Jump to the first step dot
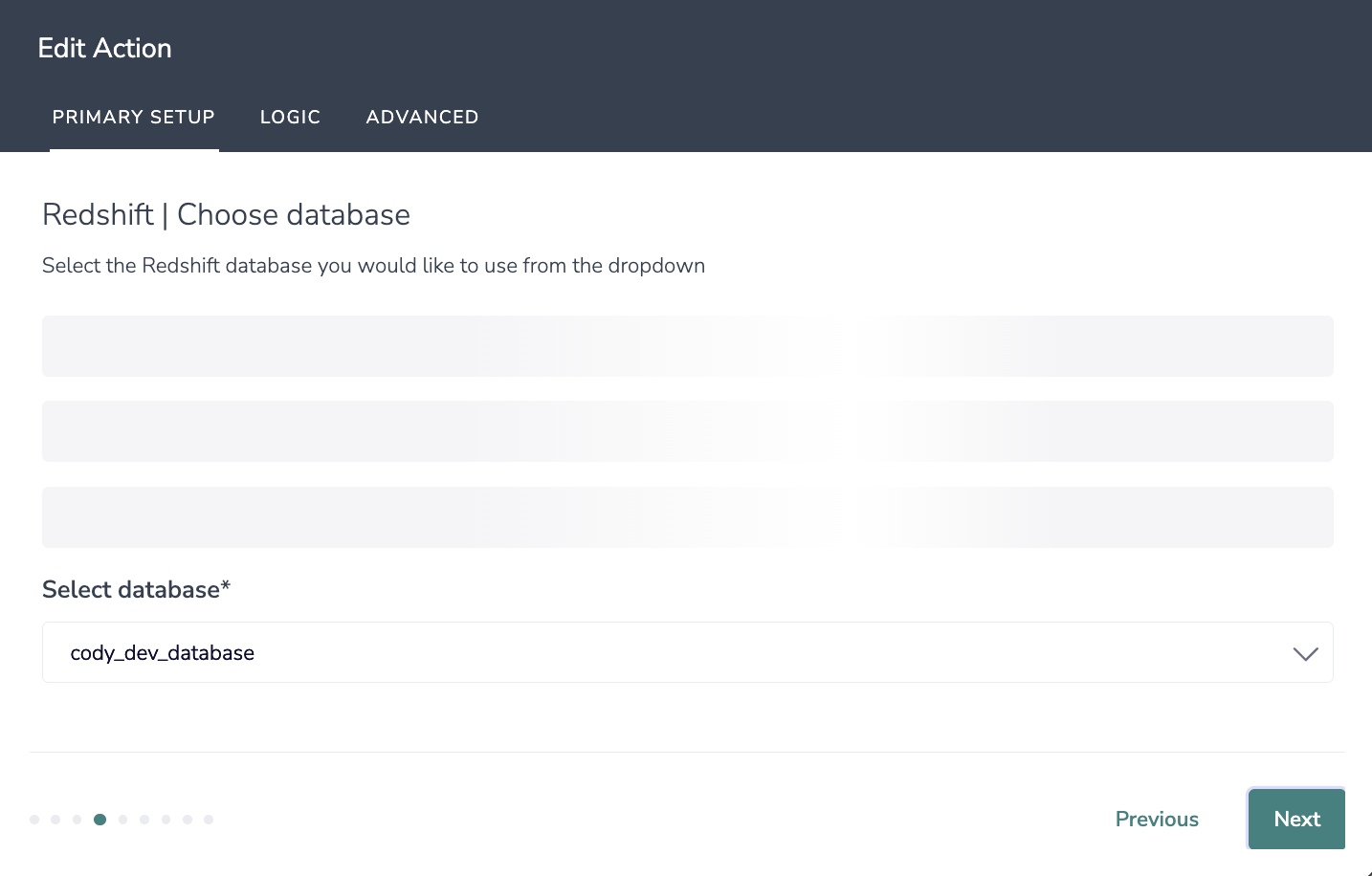Viewport: 1372px width, 876px height. pyautogui.click(x=34, y=820)
